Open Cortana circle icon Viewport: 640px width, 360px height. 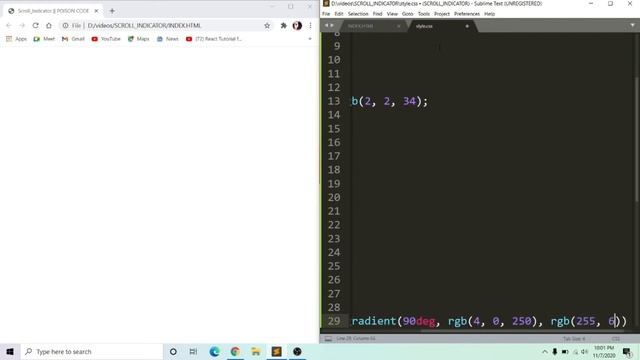tap(173, 351)
